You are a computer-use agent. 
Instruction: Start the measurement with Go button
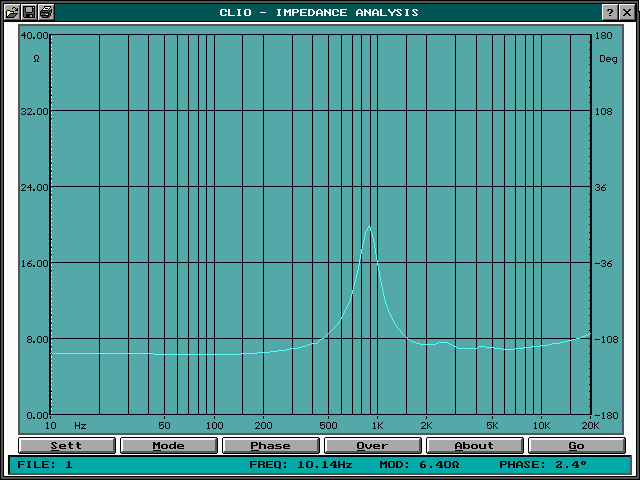[577, 445]
